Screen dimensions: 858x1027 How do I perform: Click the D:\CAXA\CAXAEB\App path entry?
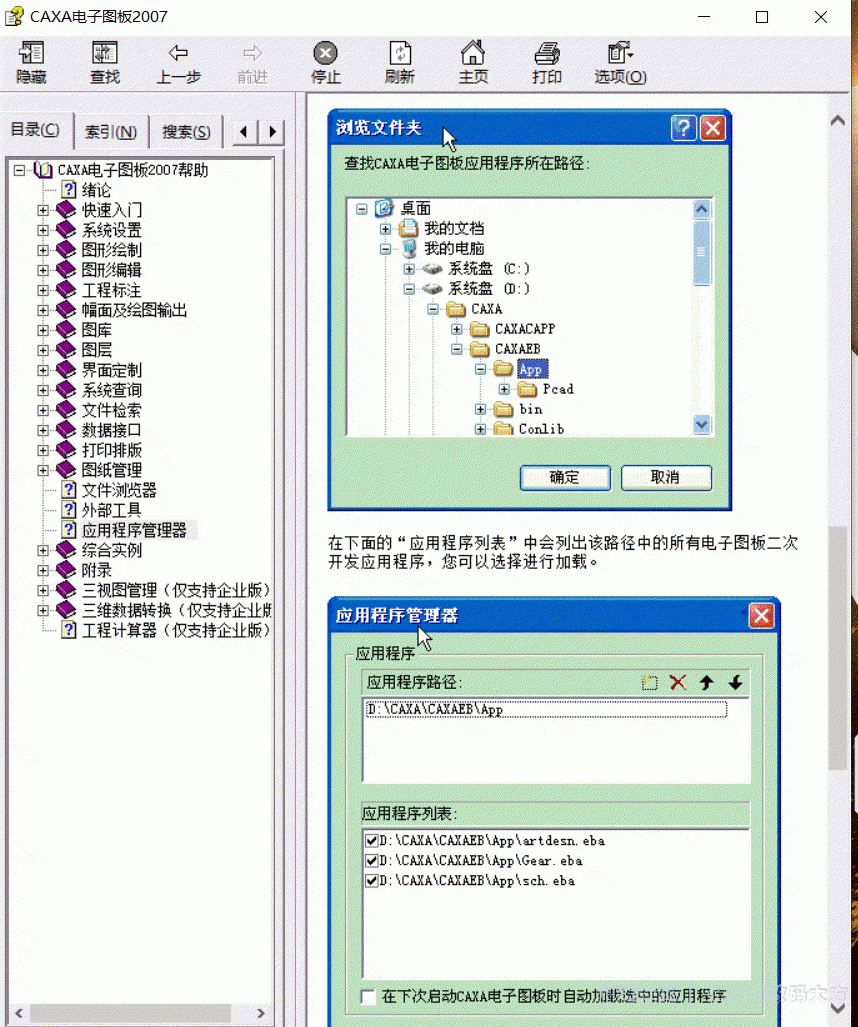click(546, 709)
